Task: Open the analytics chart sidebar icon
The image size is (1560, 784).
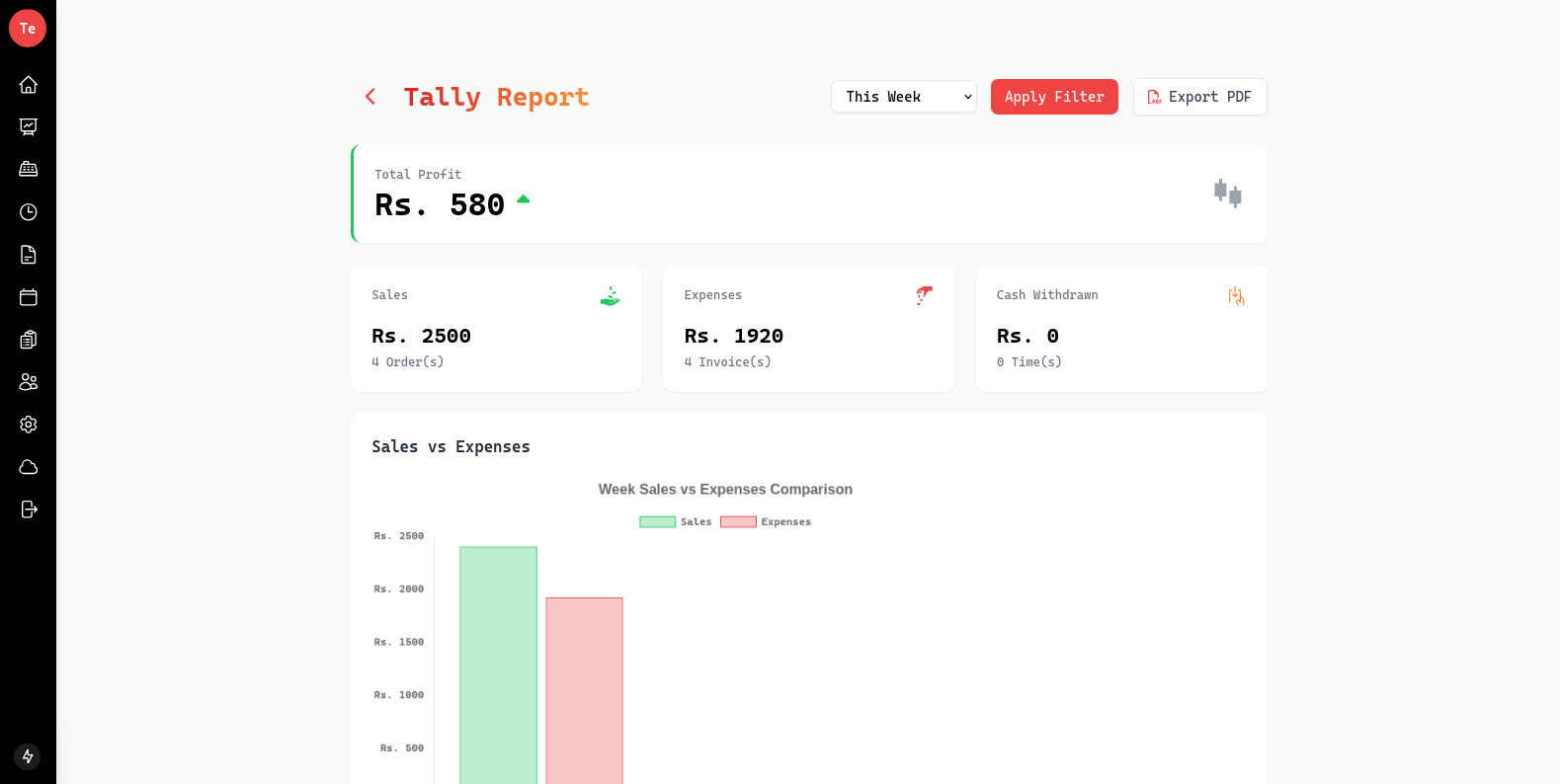Action: pyautogui.click(x=29, y=127)
